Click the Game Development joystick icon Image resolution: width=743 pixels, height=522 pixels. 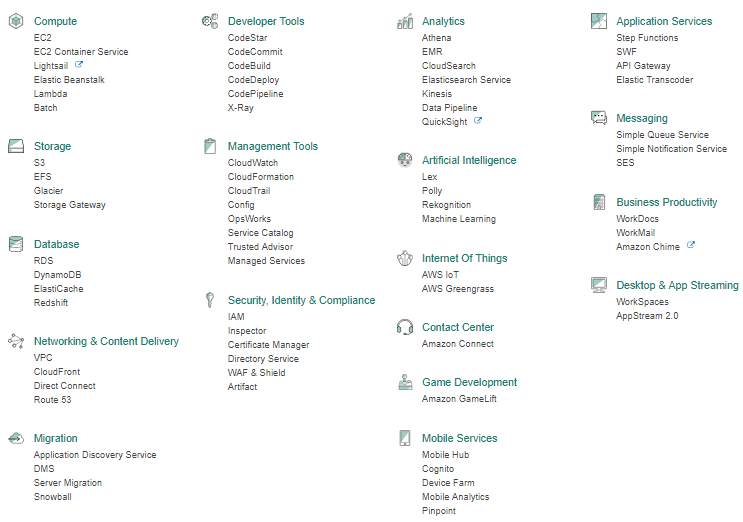pyautogui.click(x=405, y=382)
